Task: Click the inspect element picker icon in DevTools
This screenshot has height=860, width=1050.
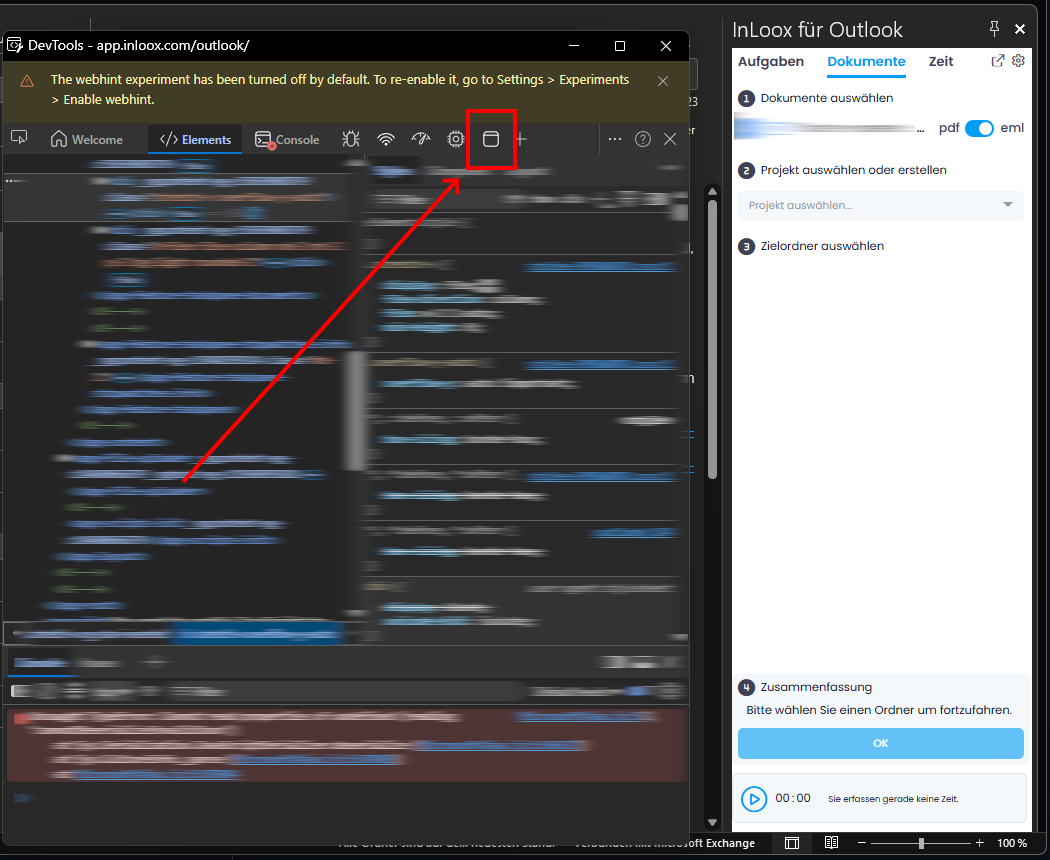Action: (x=19, y=138)
